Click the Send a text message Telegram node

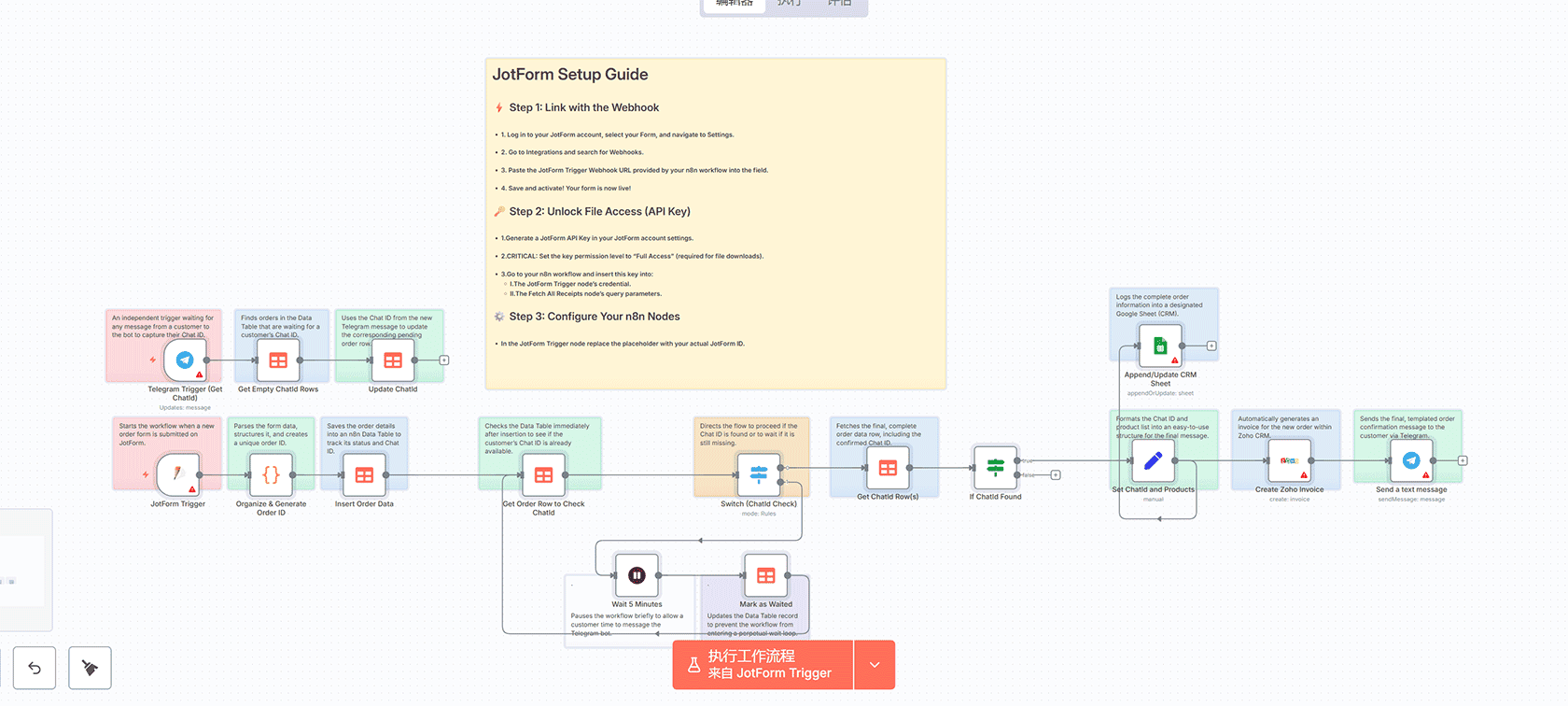point(1411,460)
